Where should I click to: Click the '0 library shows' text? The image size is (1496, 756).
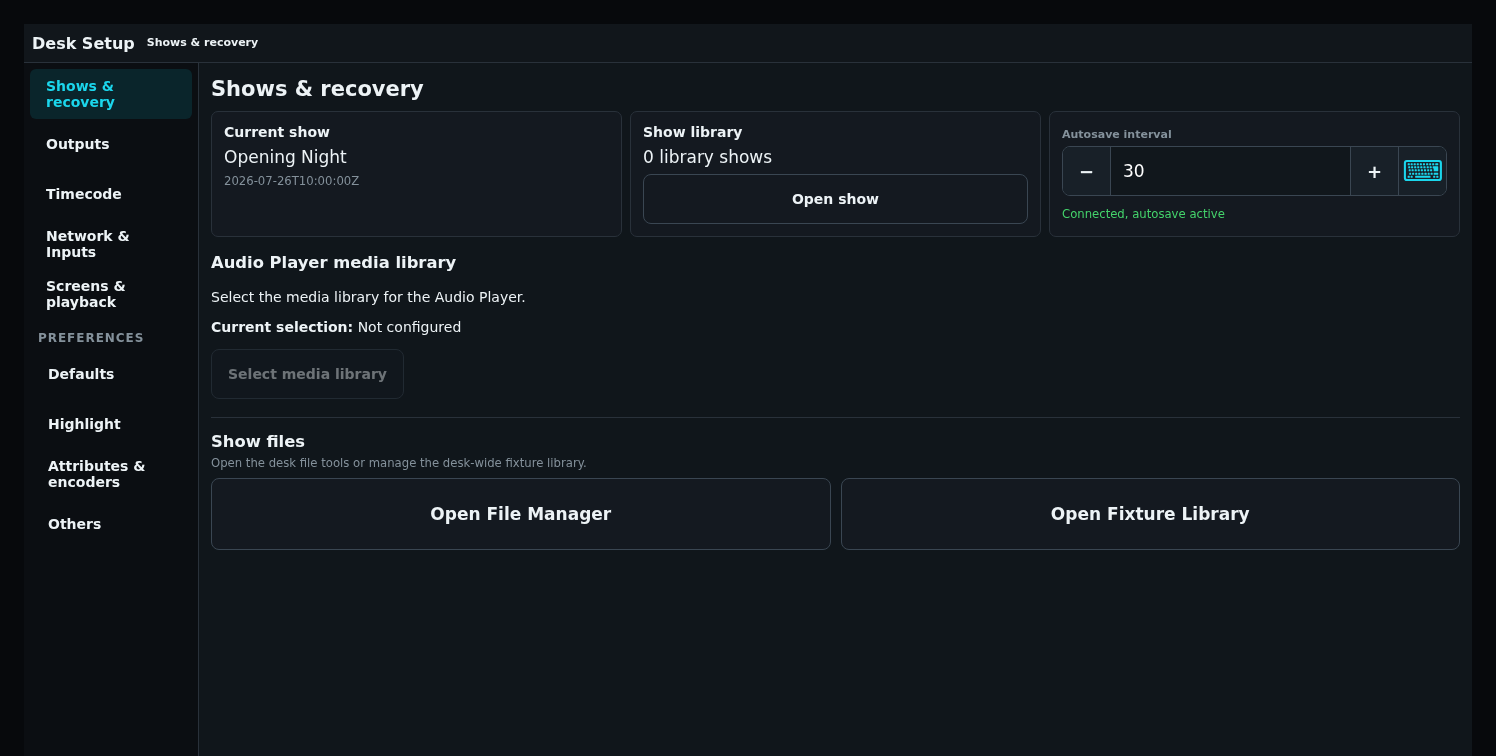pos(707,157)
